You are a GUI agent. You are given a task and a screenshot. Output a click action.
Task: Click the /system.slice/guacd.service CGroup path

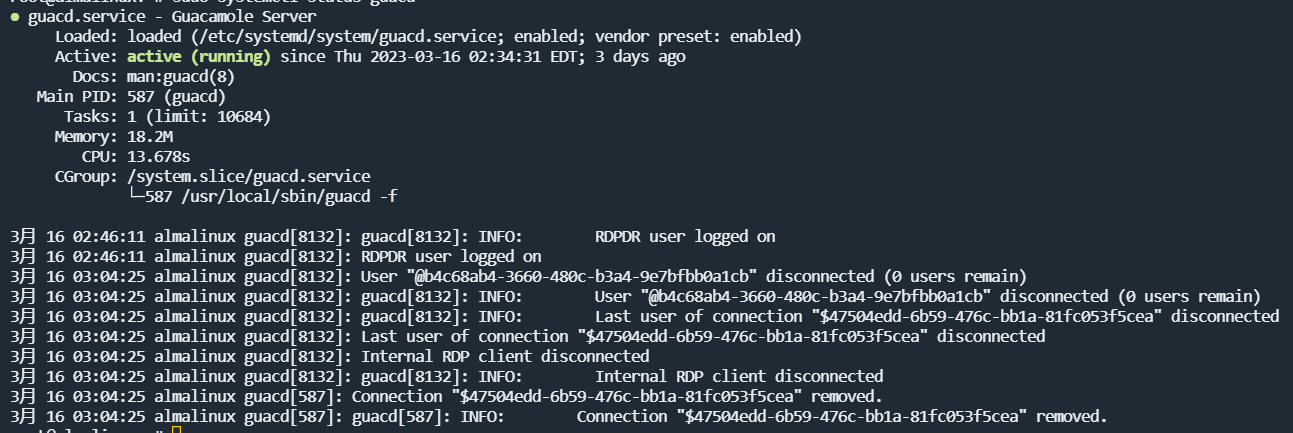coord(249,177)
